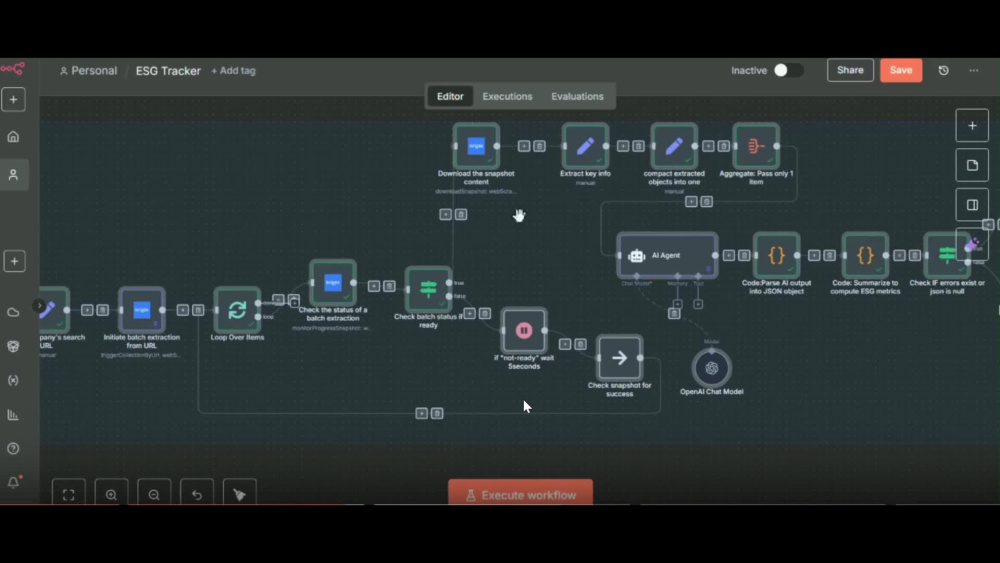1000x563 pixels.
Task: Expand the collapsed left sidebar arrow
Action: tap(39, 306)
